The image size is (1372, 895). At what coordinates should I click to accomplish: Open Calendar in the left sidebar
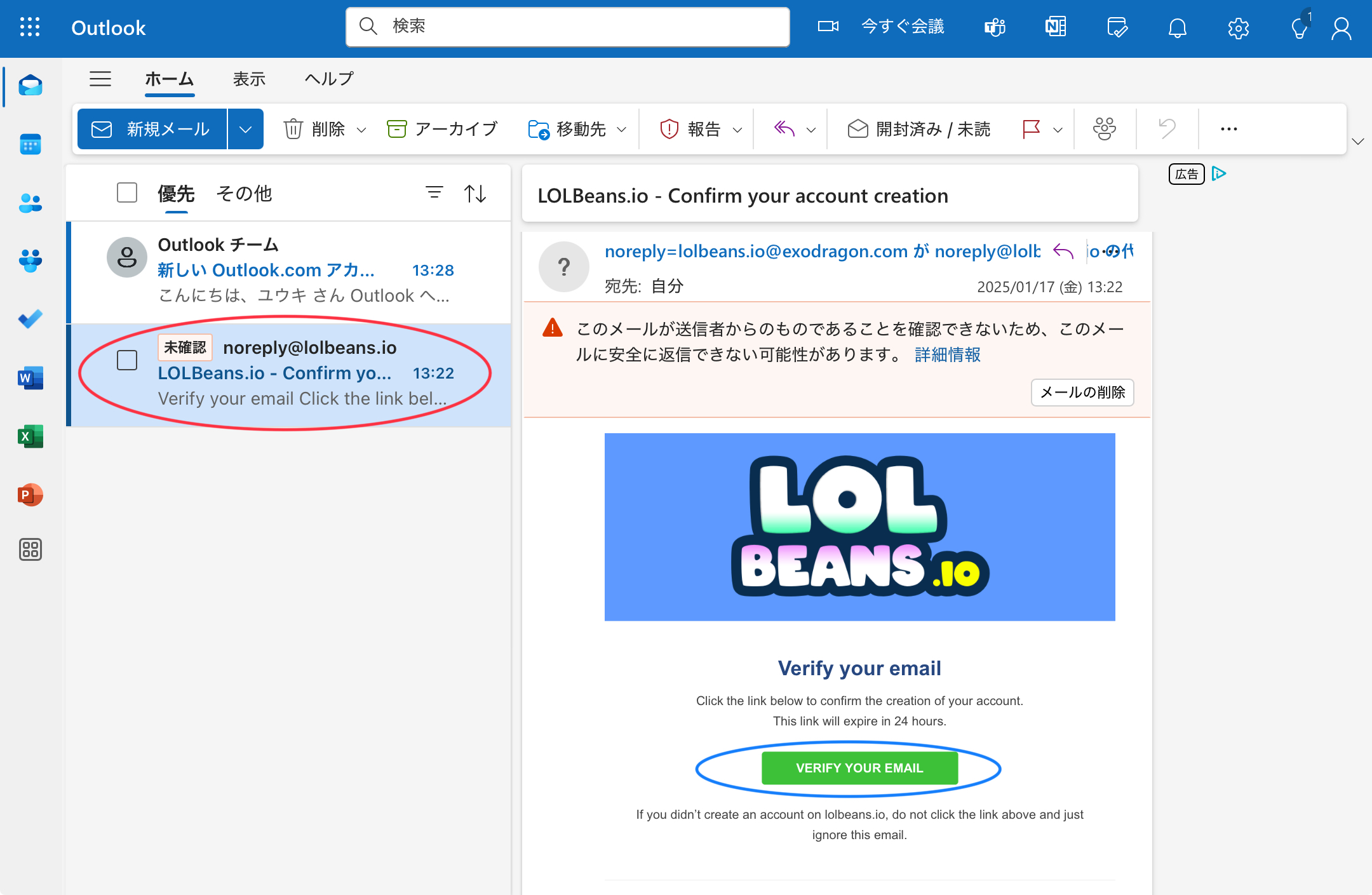pos(30,144)
